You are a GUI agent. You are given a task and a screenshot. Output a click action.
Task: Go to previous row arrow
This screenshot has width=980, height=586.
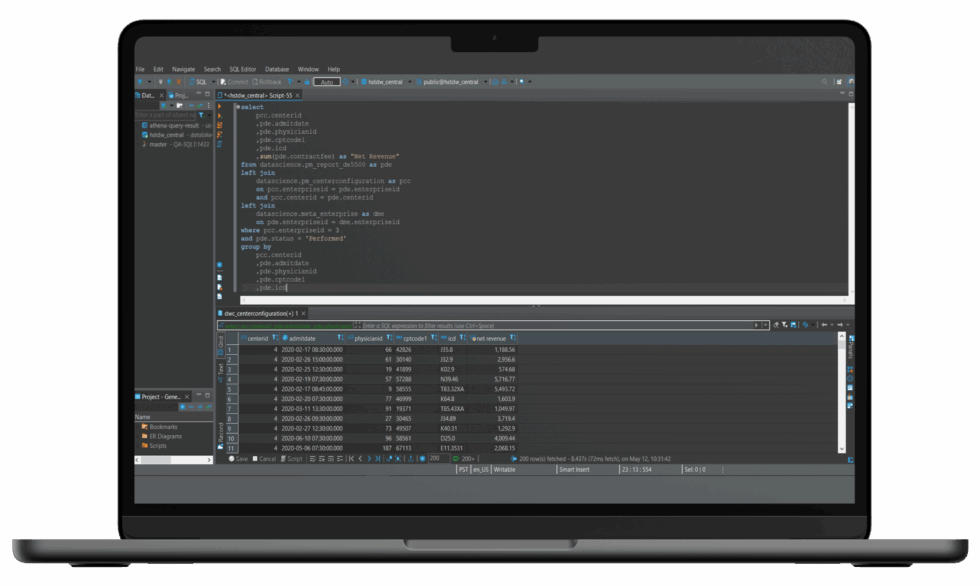click(x=360, y=459)
